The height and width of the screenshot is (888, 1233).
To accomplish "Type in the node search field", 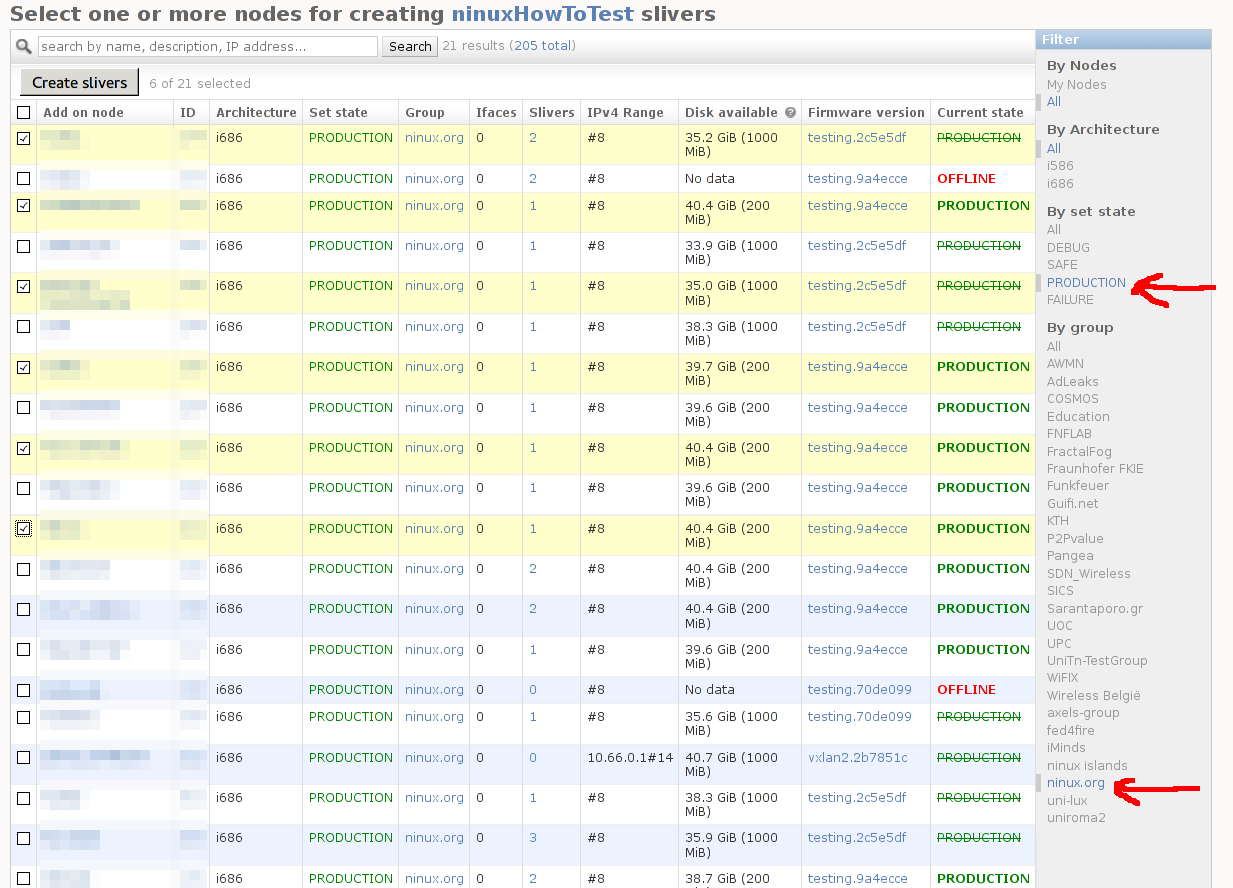I will (x=208, y=47).
